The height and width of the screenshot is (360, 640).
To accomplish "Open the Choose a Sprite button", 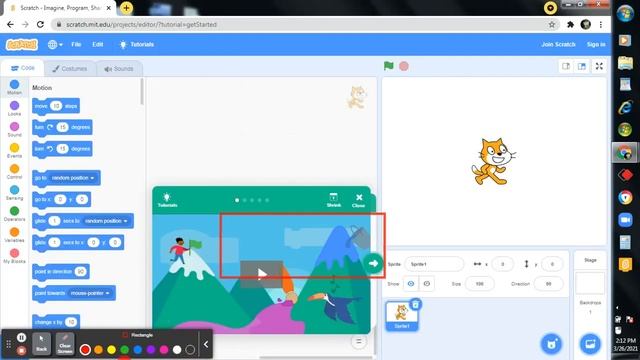I will [x=551, y=344].
